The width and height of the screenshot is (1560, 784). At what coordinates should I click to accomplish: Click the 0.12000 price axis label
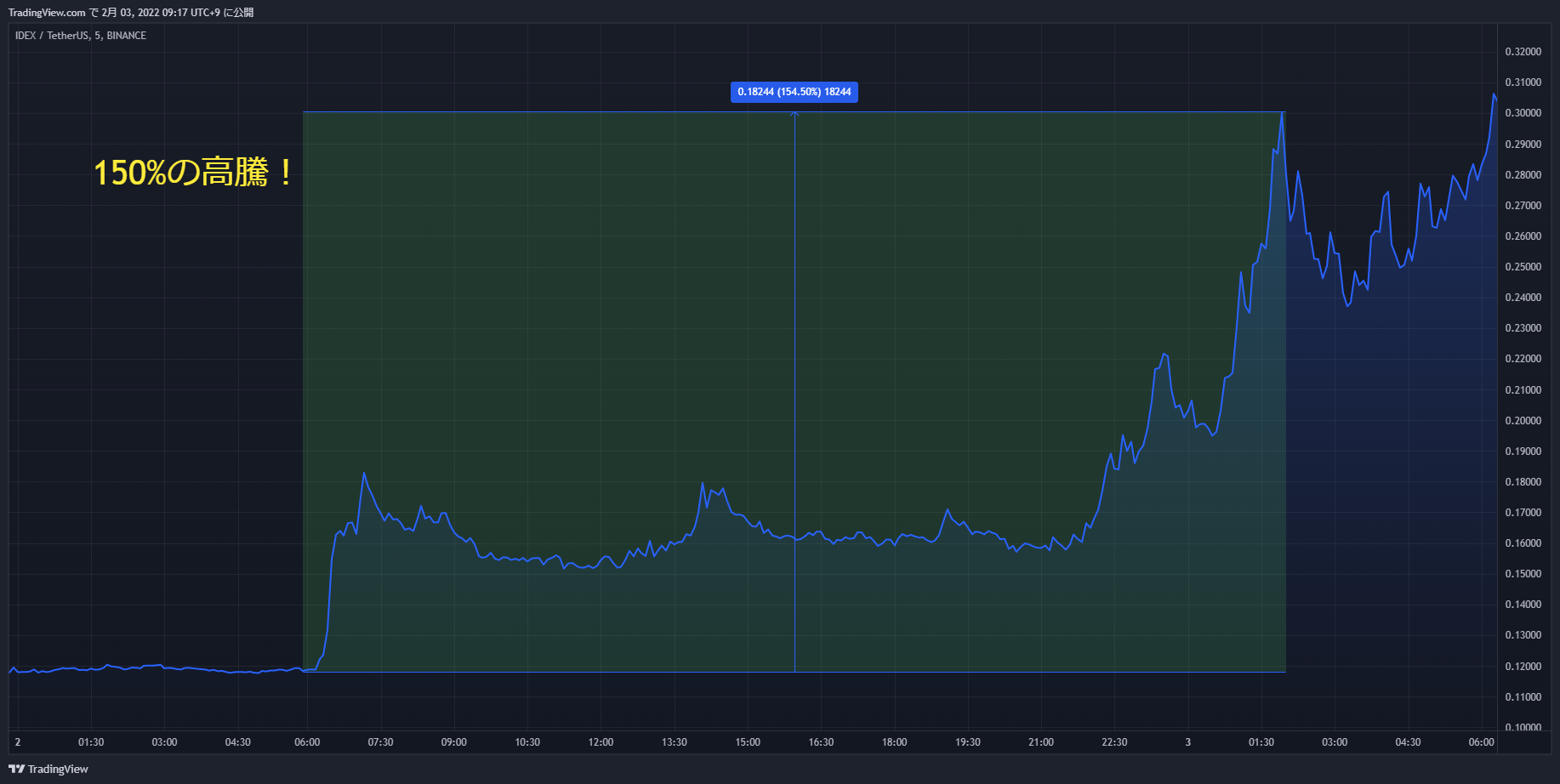tap(1523, 667)
